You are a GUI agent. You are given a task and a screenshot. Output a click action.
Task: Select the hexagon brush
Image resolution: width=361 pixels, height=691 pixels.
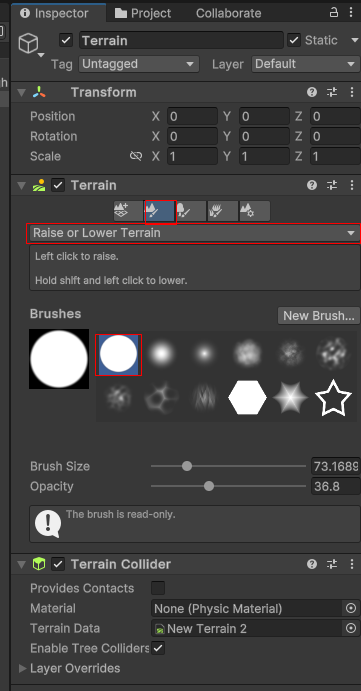coord(247,398)
